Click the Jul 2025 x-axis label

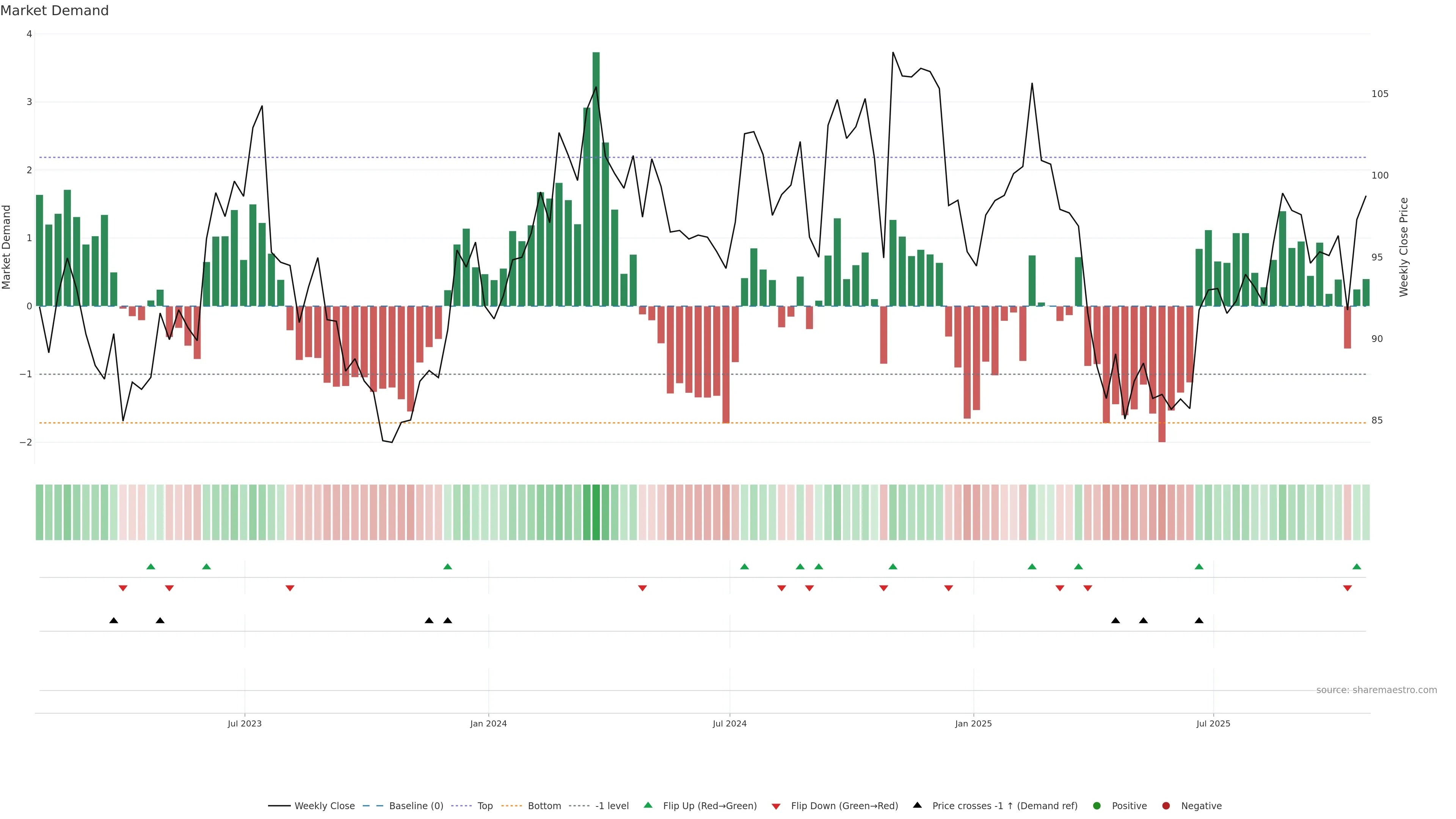pyautogui.click(x=1213, y=723)
